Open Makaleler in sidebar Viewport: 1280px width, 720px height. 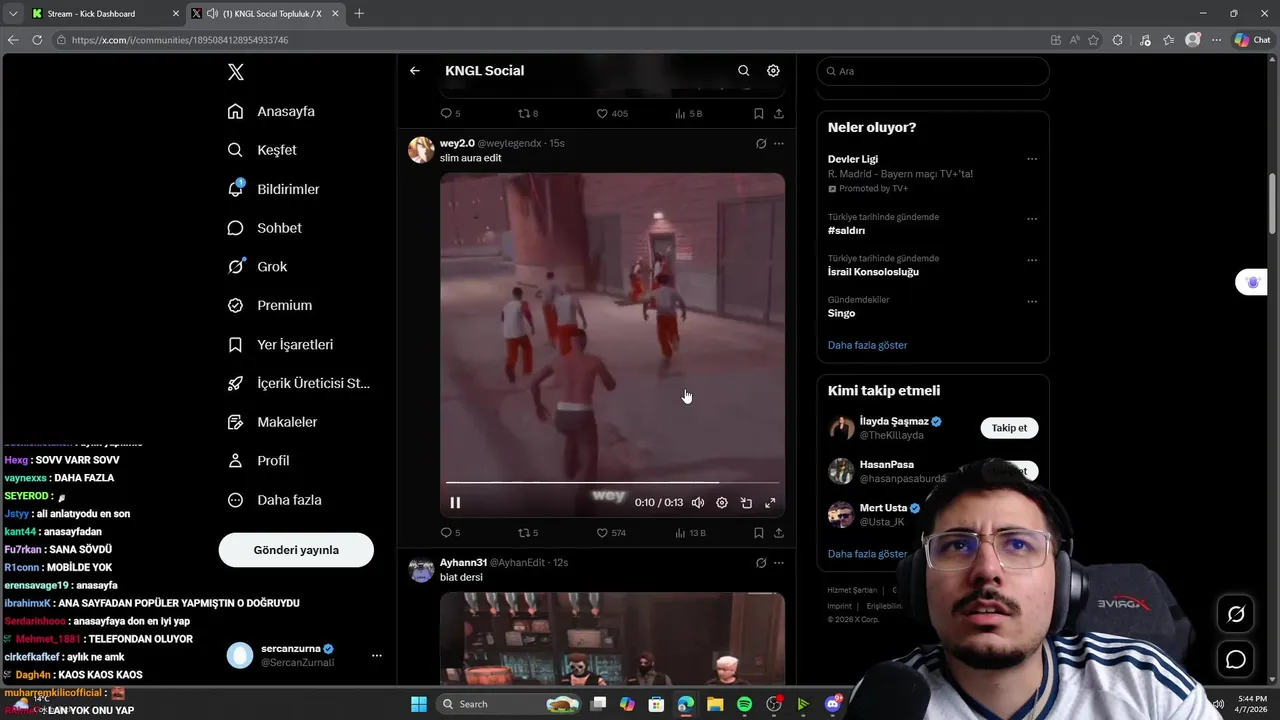click(x=273, y=422)
